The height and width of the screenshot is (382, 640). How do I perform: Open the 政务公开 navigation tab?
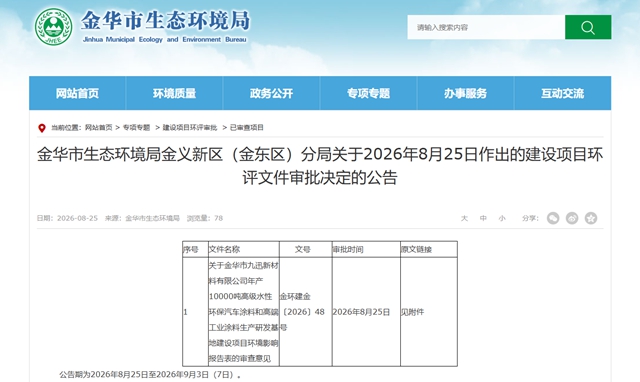[271, 93]
